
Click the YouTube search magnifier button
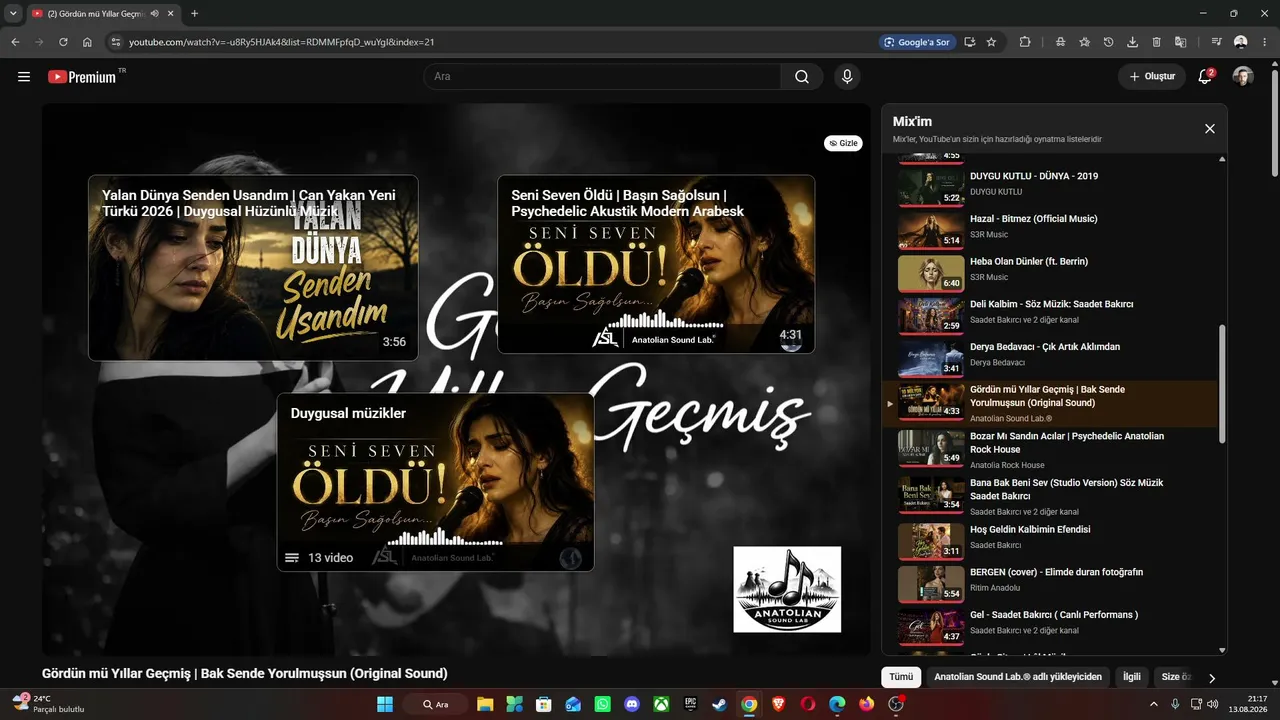(802, 77)
